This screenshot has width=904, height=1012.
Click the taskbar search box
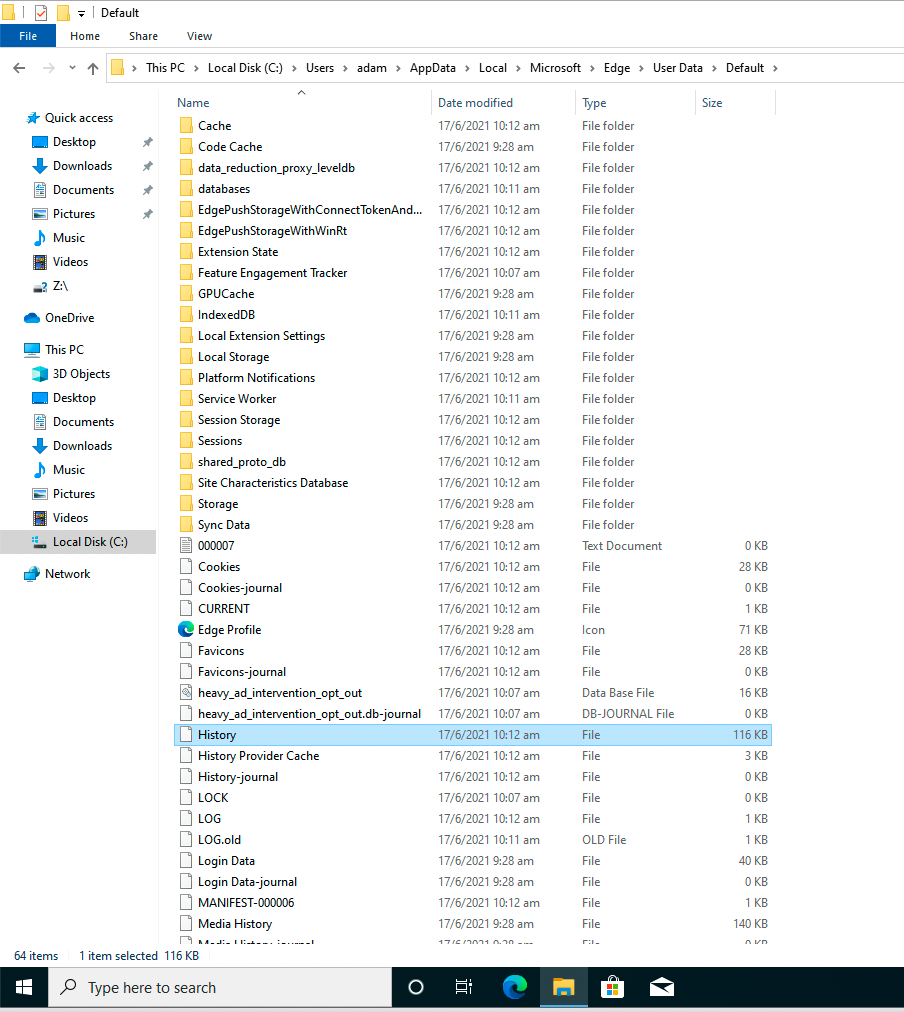click(220, 987)
